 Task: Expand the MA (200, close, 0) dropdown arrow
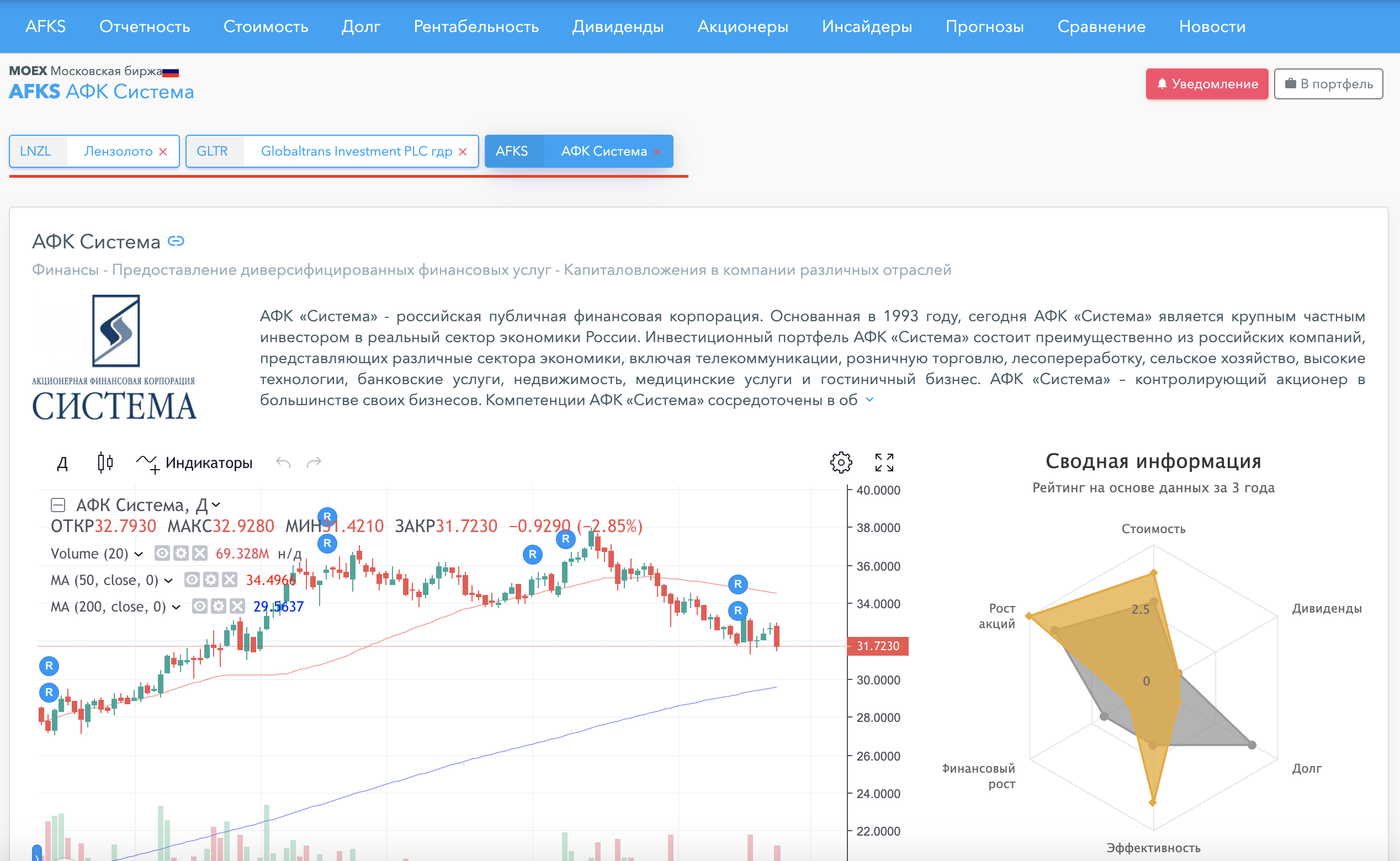point(177,607)
